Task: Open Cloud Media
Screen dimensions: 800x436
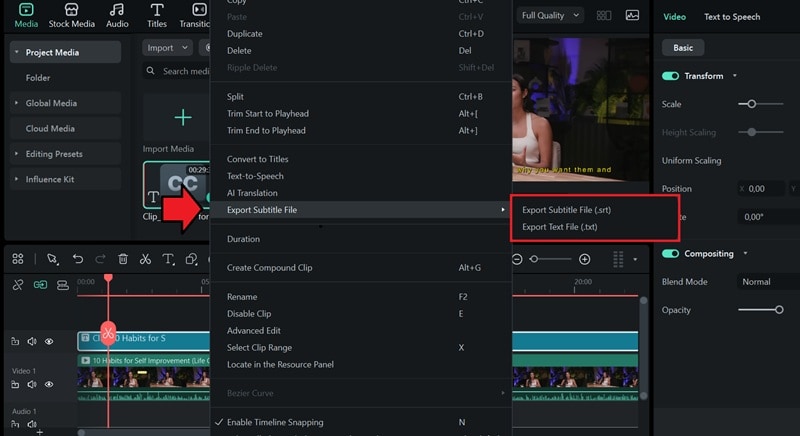Action: (x=50, y=129)
